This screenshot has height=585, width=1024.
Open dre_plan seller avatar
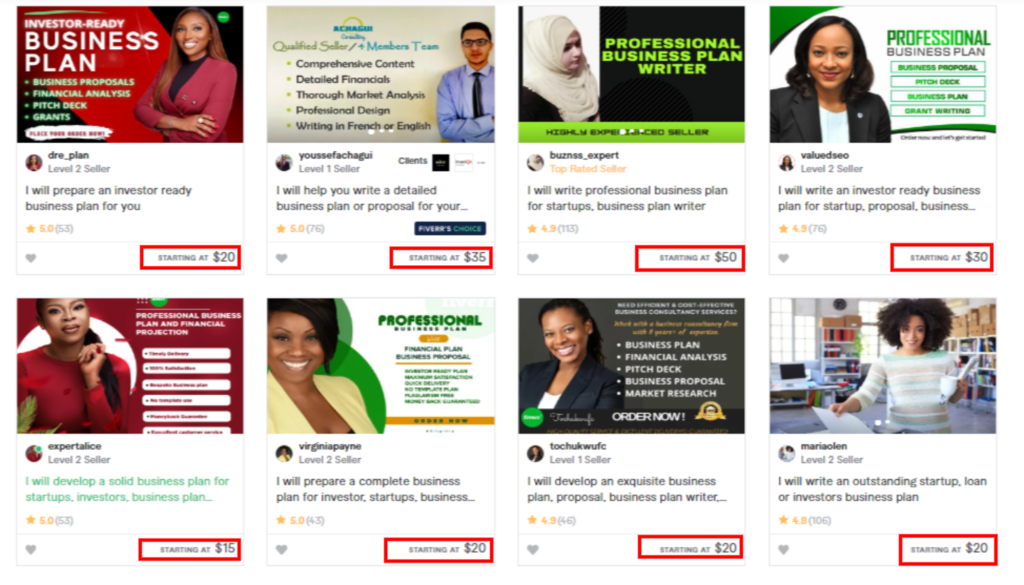pos(34,163)
